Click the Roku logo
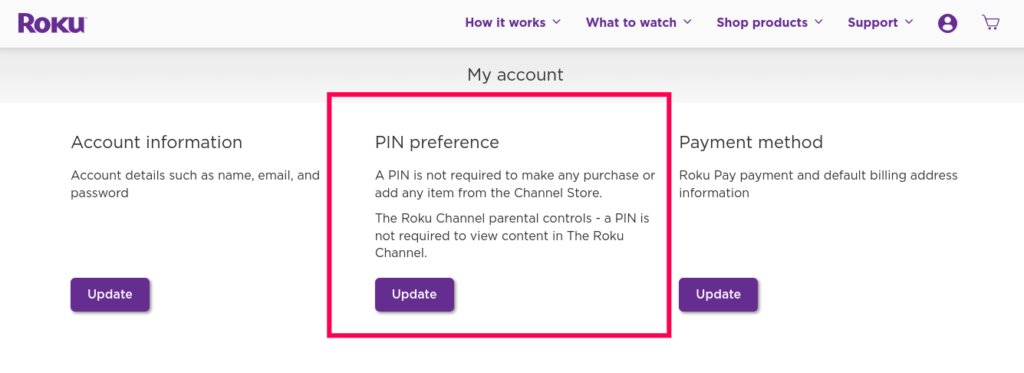 (x=52, y=23)
